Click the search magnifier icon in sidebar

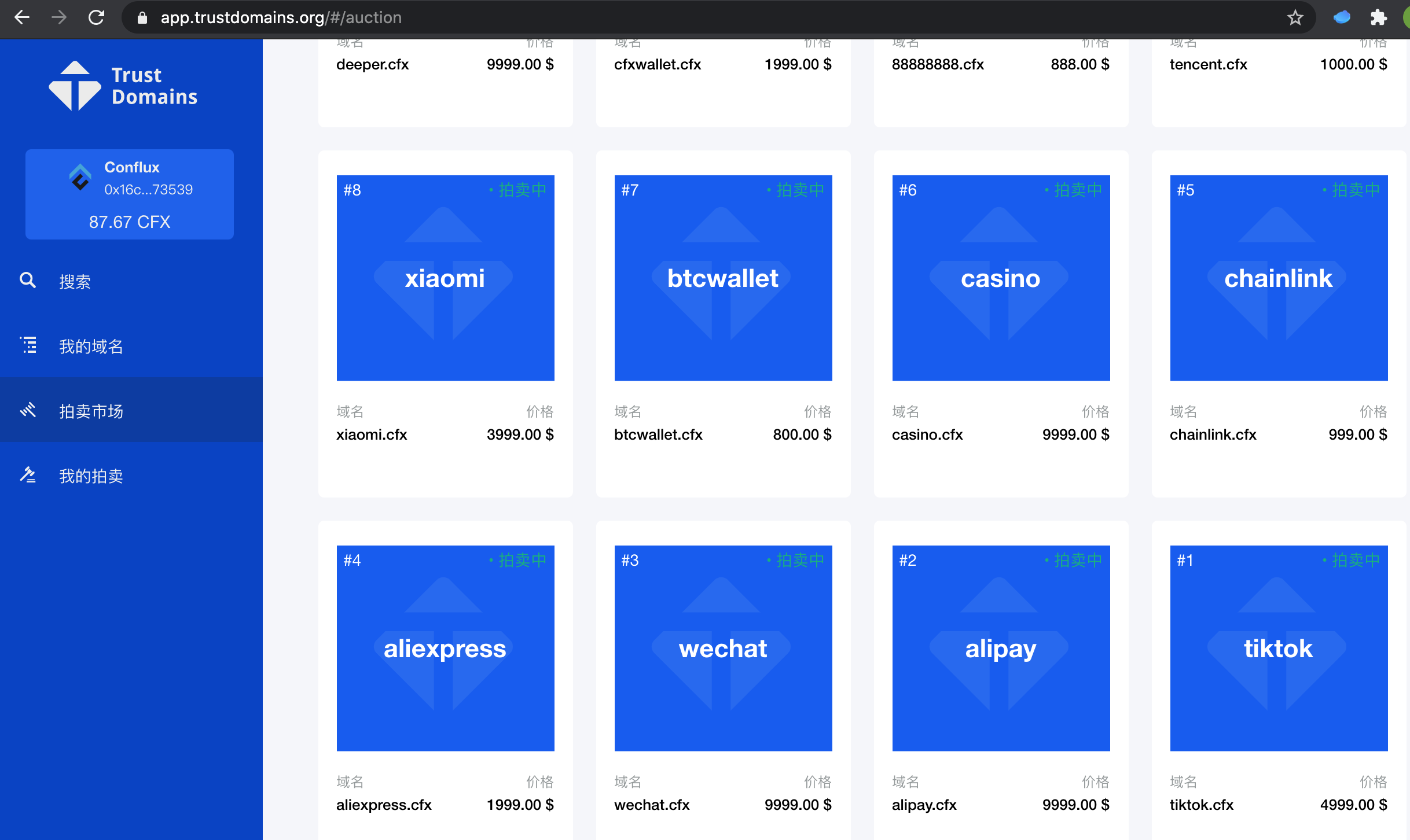28,281
